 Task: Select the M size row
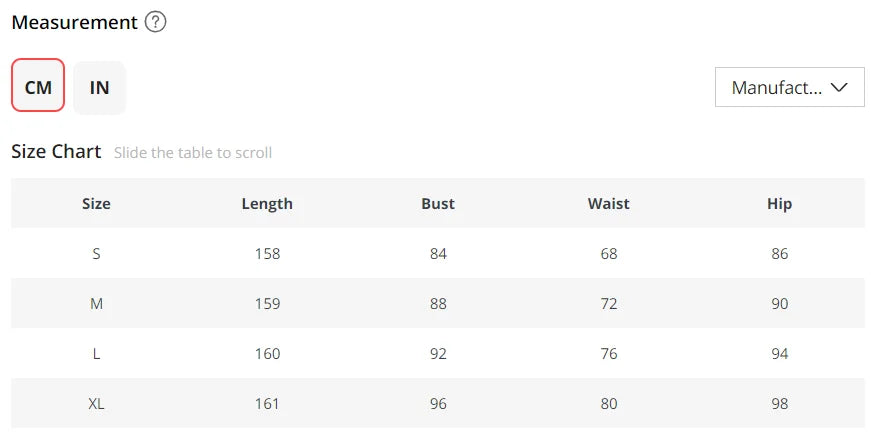(x=438, y=303)
